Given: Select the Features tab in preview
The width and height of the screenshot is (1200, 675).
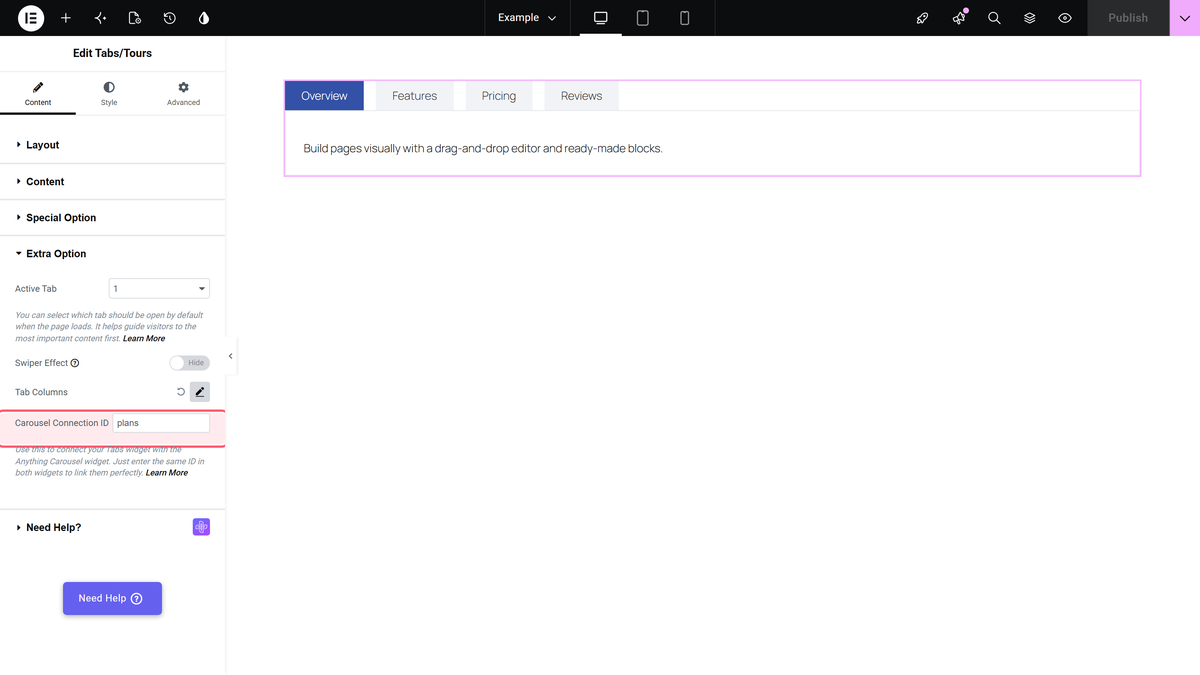Looking at the screenshot, I should (x=415, y=96).
